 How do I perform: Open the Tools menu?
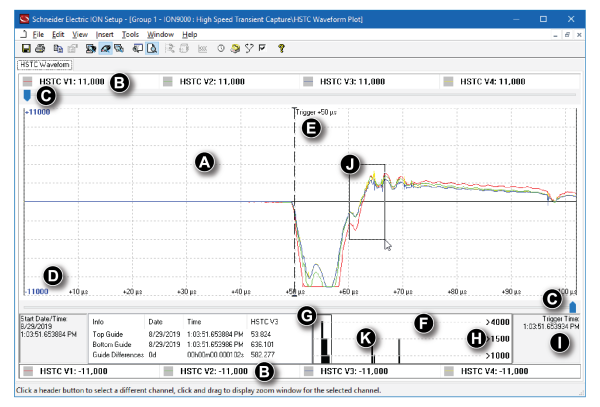tap(130, 34)
